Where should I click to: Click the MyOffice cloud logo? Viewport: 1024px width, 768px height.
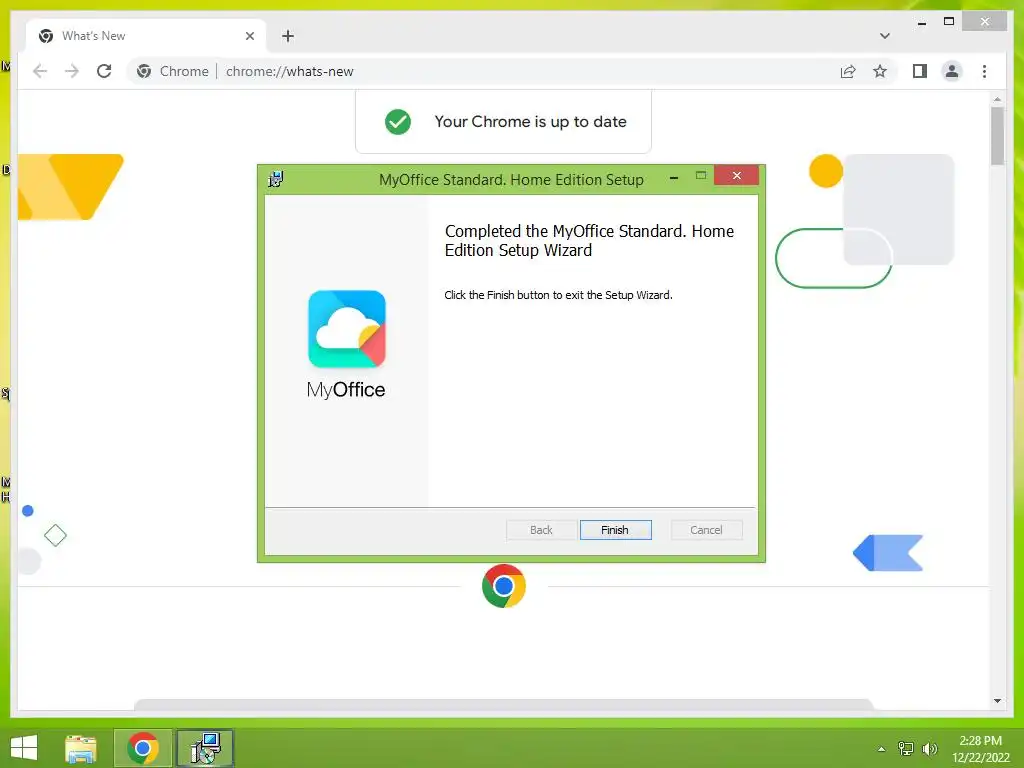pos(347,329)
